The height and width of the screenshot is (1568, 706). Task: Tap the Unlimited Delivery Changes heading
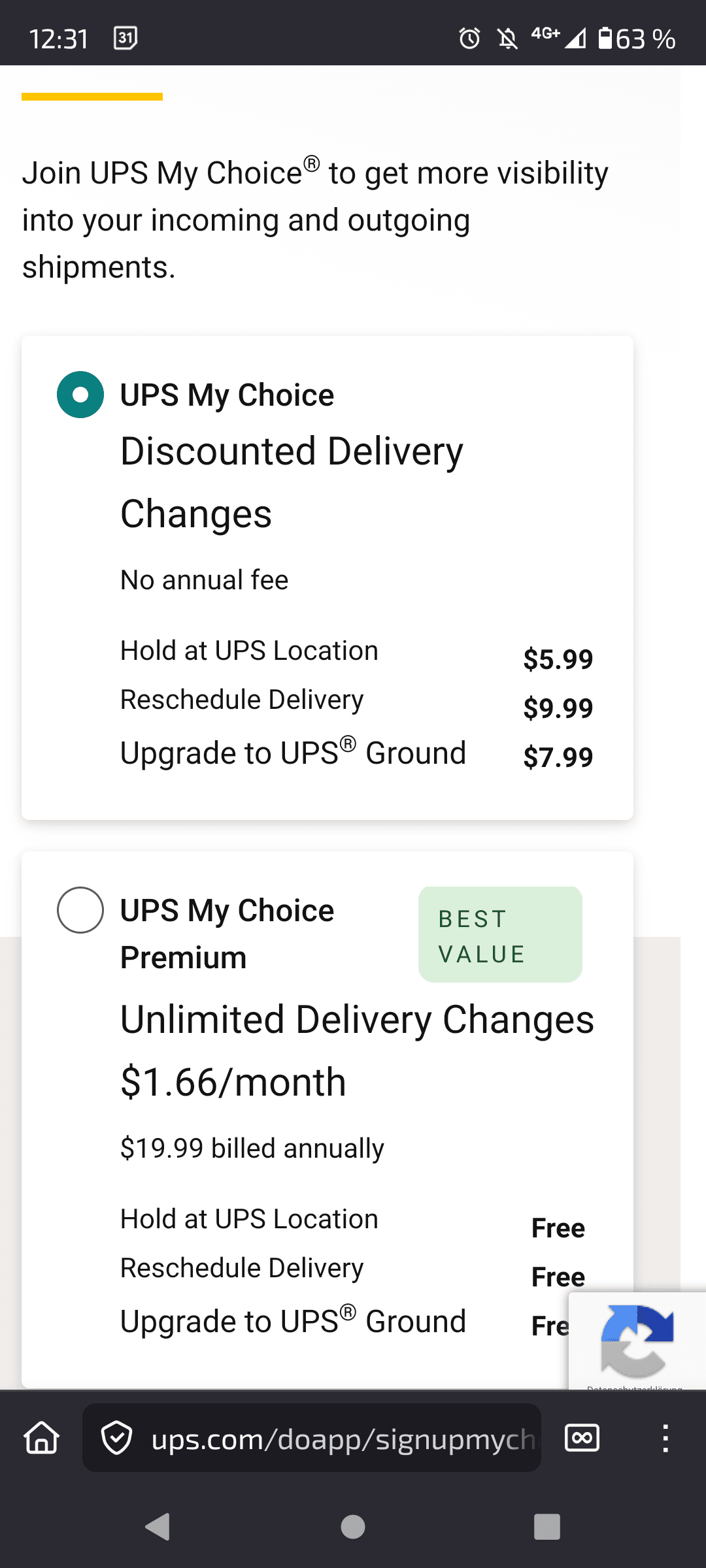pos(357,1019)
